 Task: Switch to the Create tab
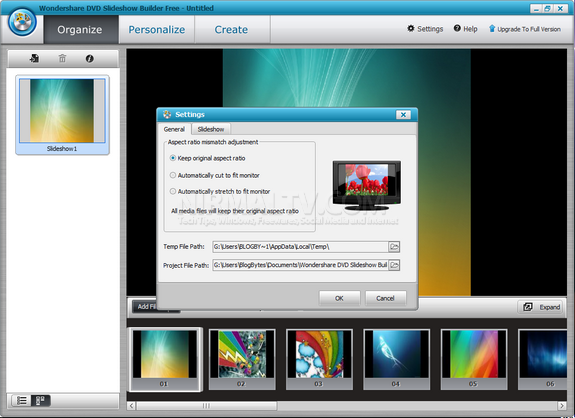231,29
